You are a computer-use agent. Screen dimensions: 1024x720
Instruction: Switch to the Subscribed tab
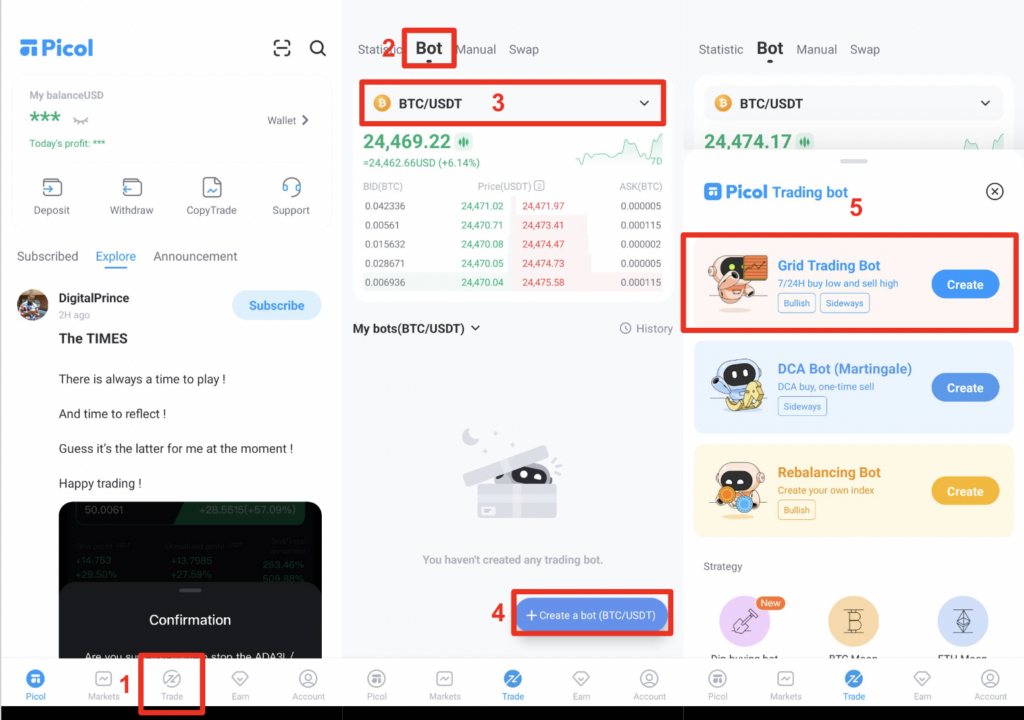48,256
